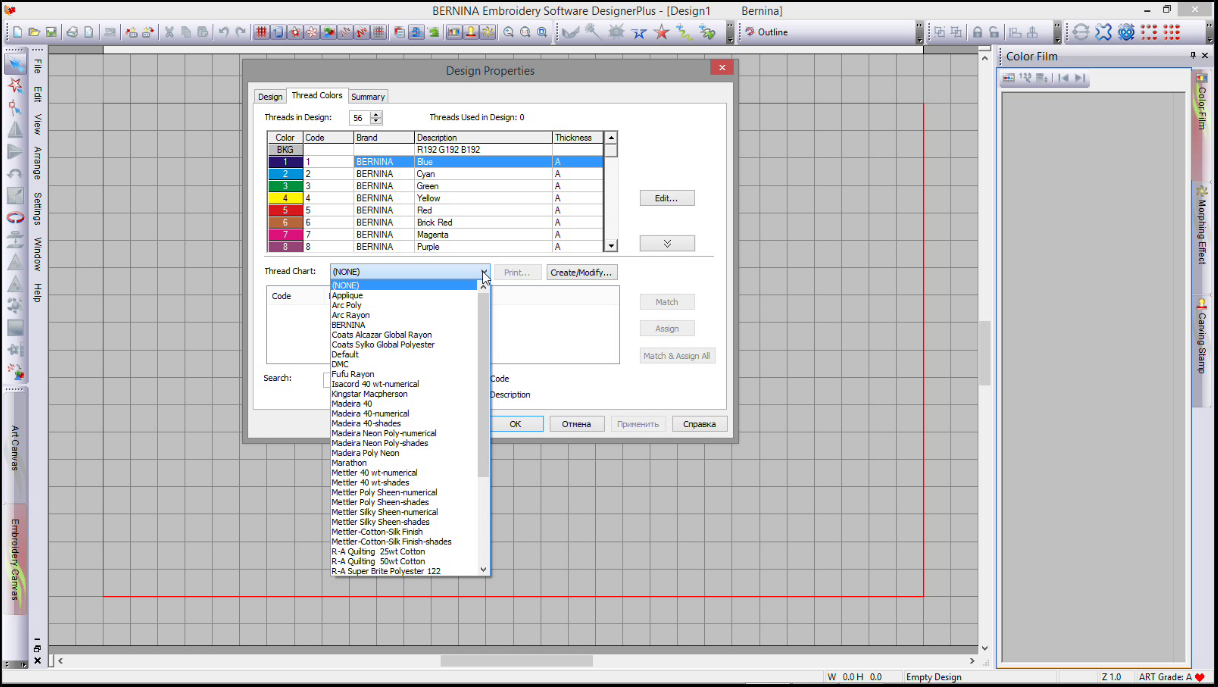Switch to the Design tab
Viewport: 1218px width, 687px height.
point(270,97)
